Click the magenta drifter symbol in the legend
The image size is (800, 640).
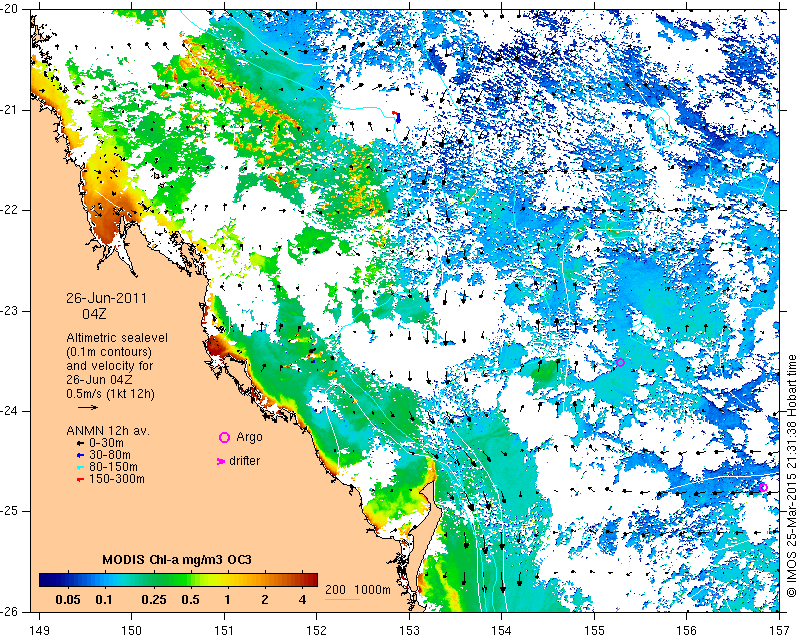point(221,461)
